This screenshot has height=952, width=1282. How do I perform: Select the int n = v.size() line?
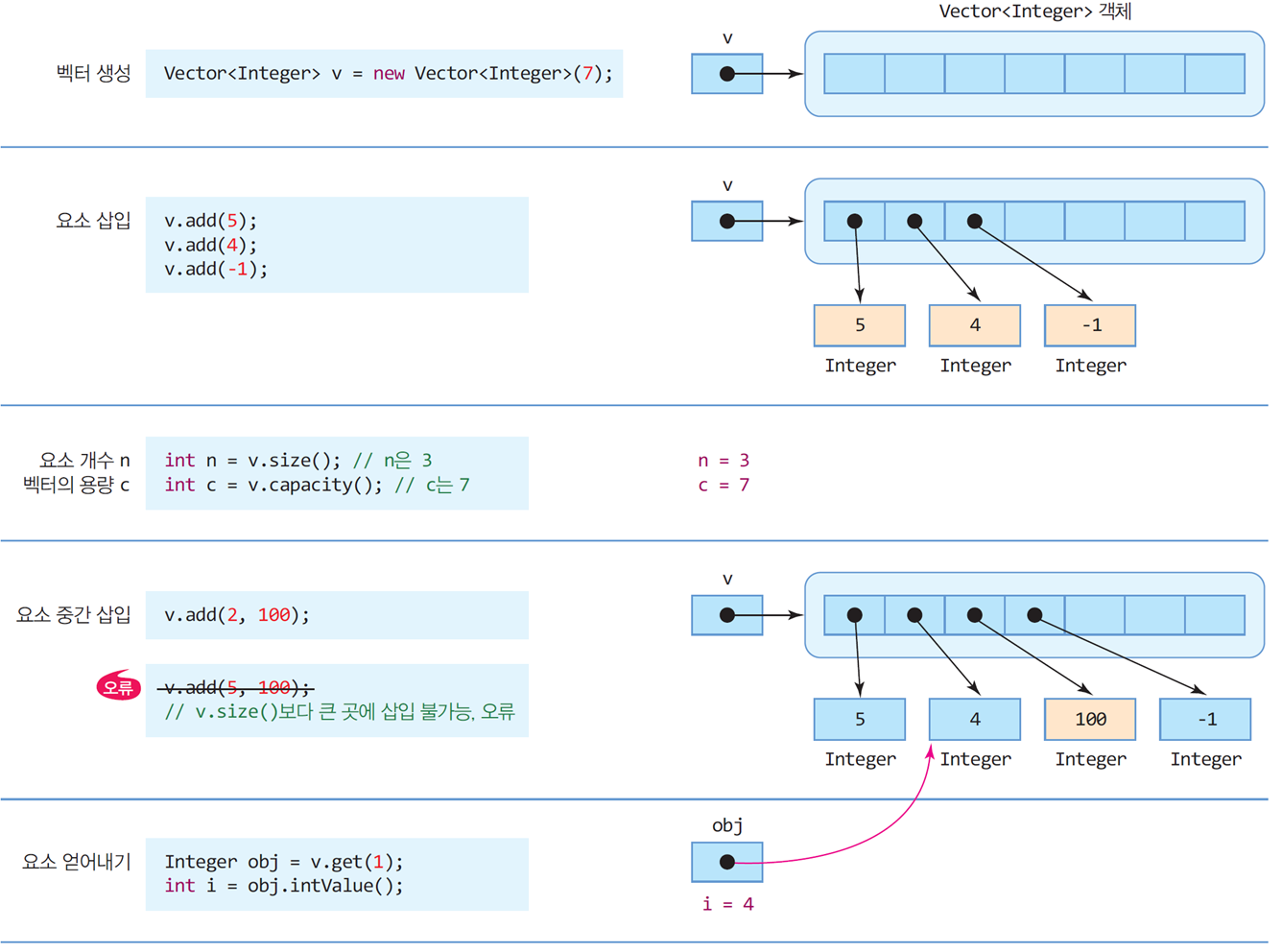point(298,460)
